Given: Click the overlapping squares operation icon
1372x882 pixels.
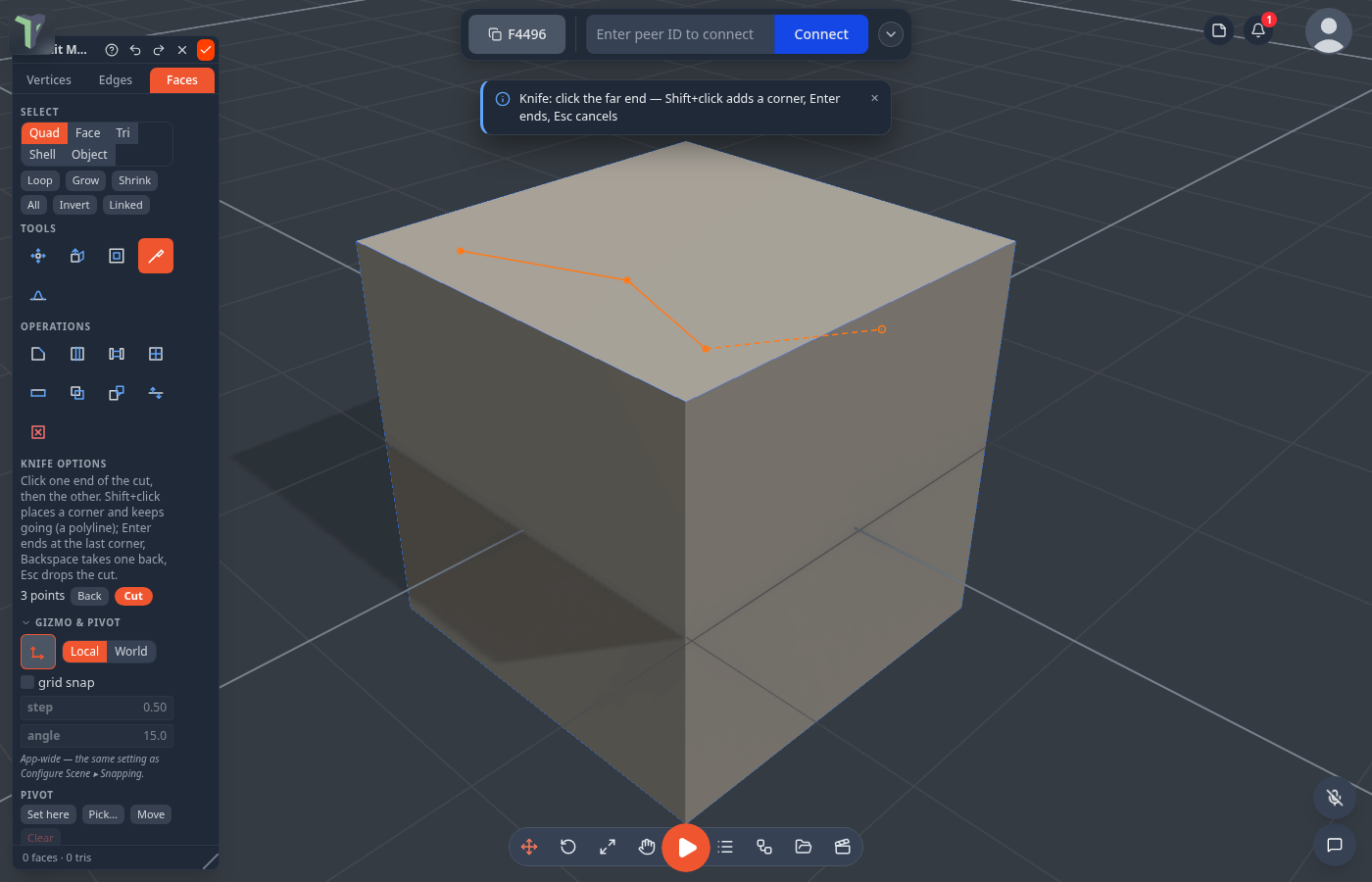Looking at the screenshot, I should [77, 393].
